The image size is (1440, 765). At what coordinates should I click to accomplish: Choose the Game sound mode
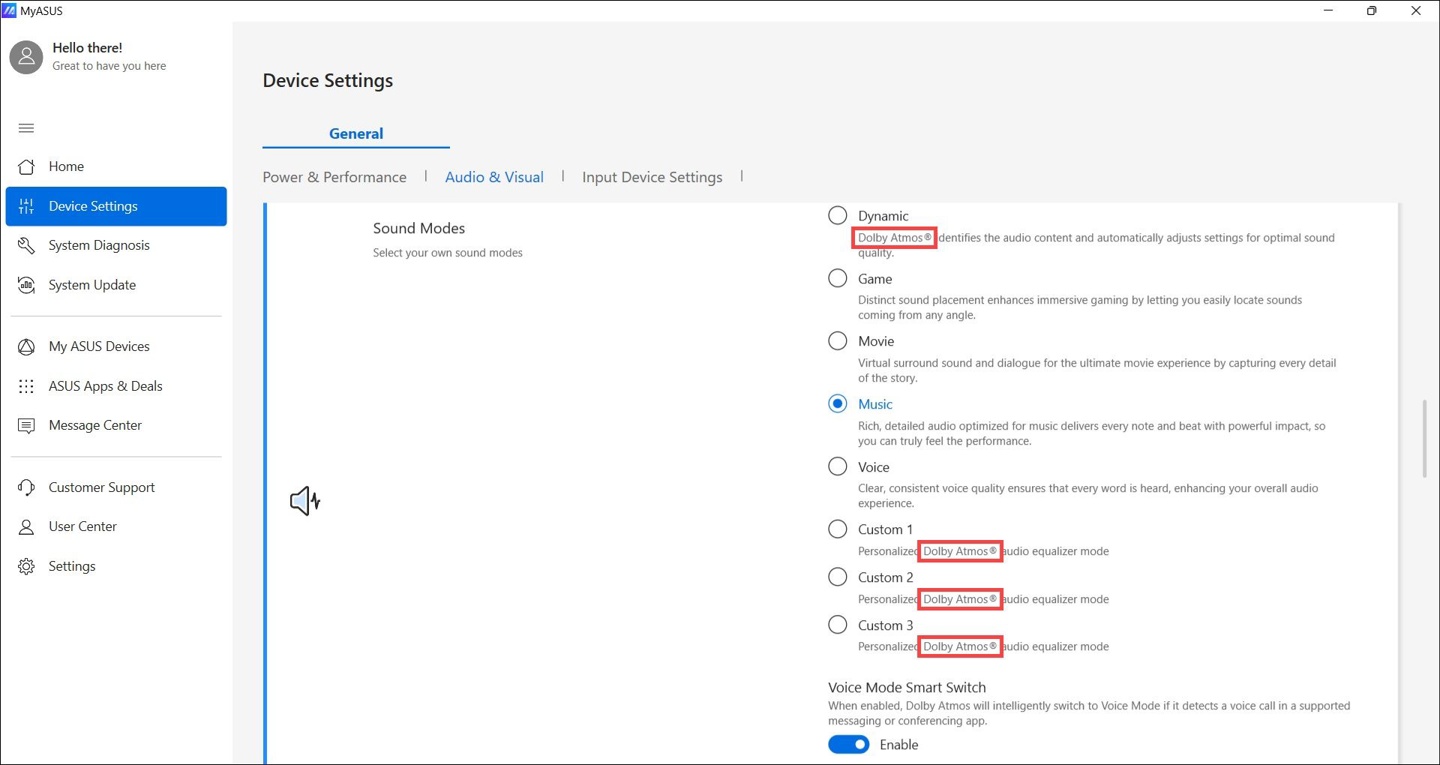point(838,279)
